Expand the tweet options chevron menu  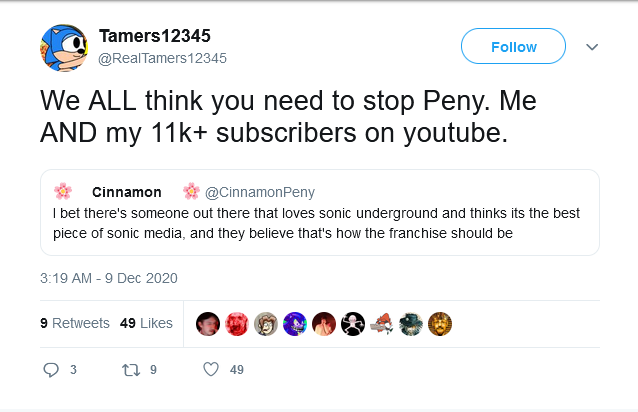pyautogui.click(x=592, y=47)
